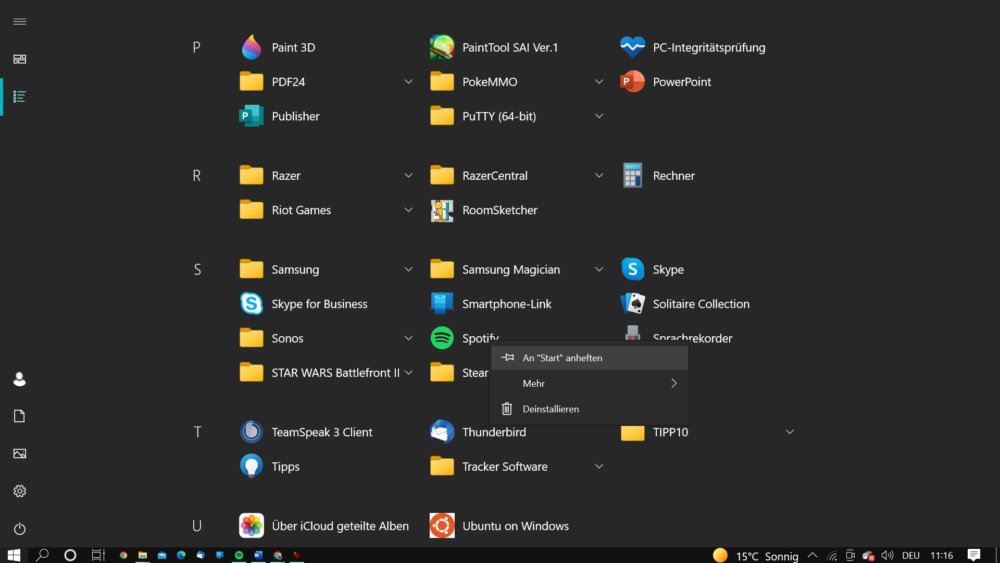Click the DEU input language indicator
Viewport: 1000px width, 563px height.
(911, 555)
